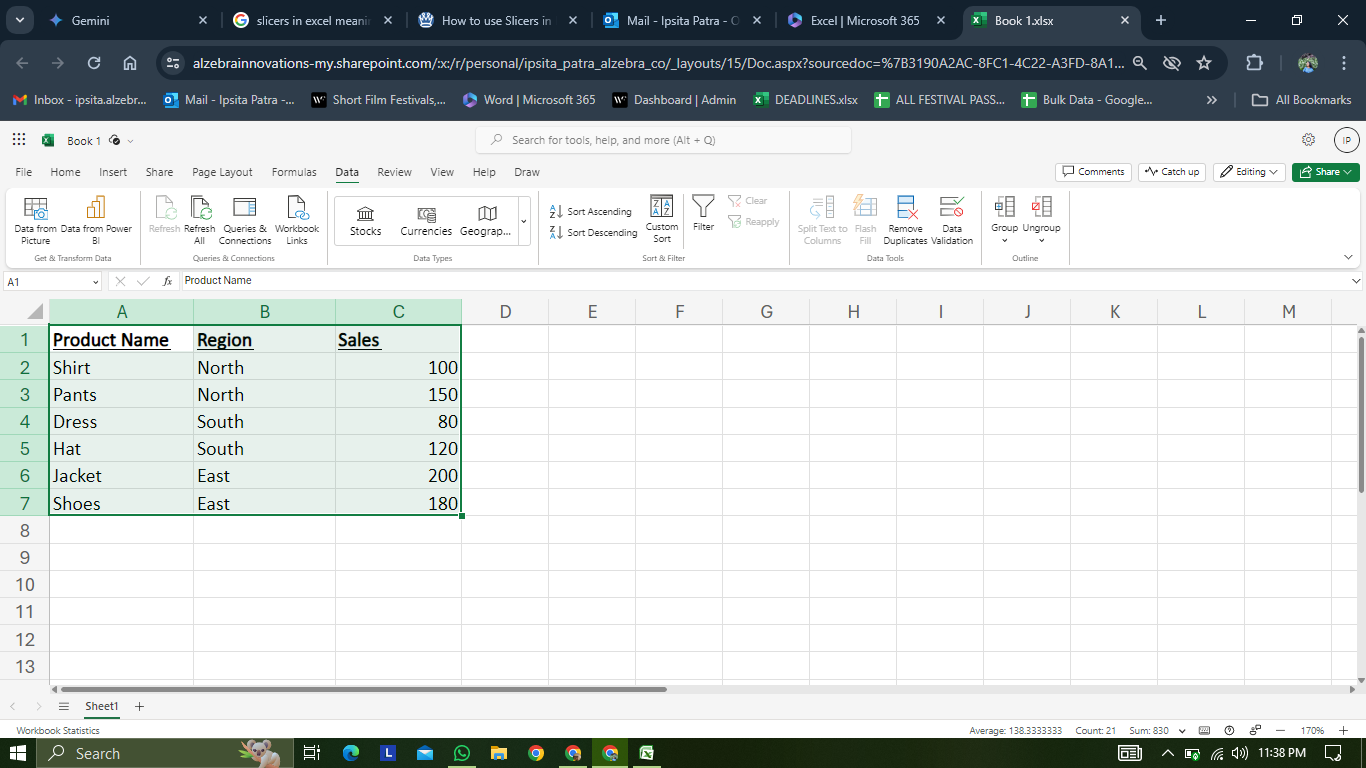Image resolution: width=1366 pixels, height=768 pixels.
Task: Open Windows Start menu
Action: pos(18,753)
